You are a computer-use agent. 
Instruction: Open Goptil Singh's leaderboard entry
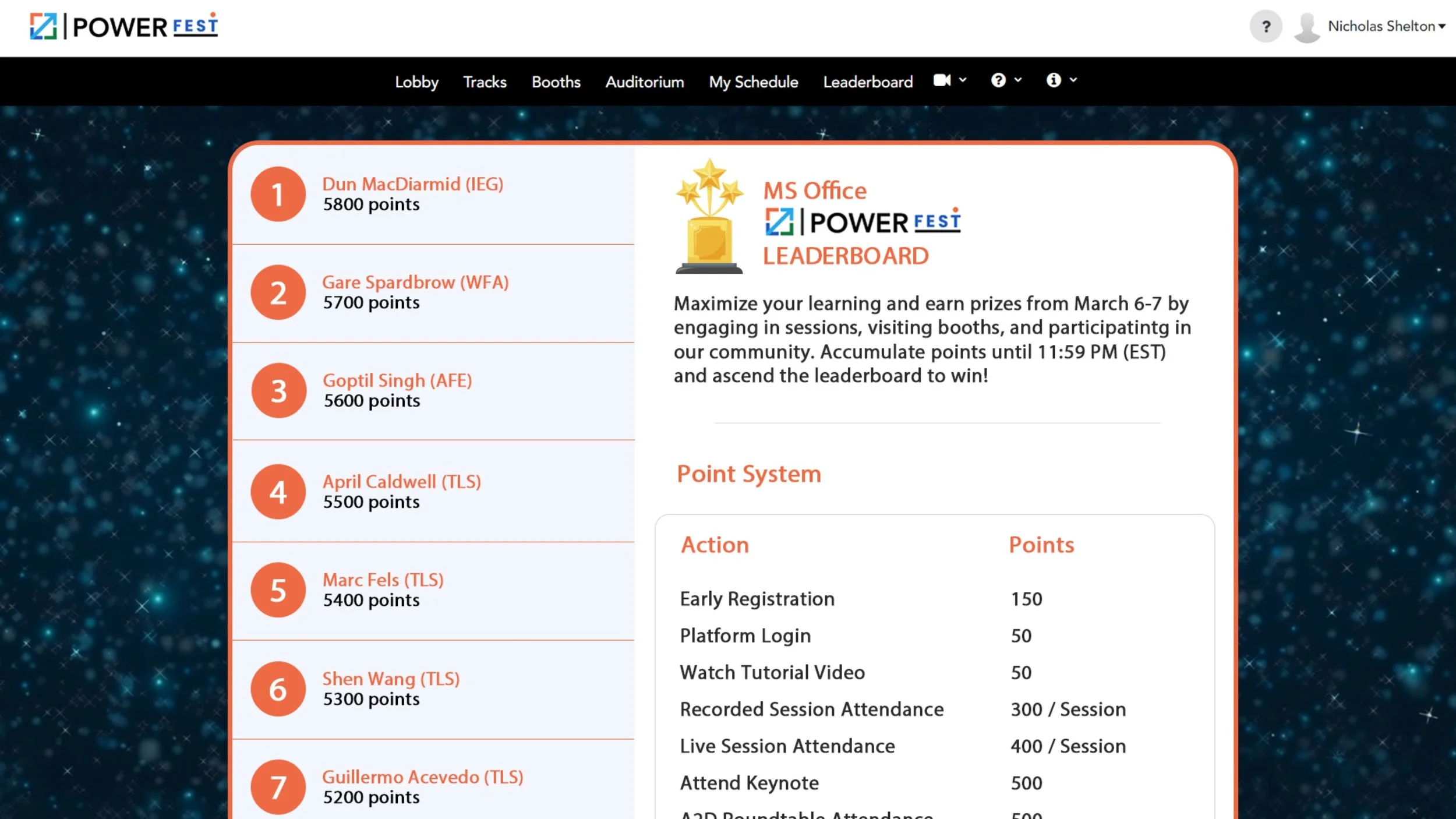397,380
